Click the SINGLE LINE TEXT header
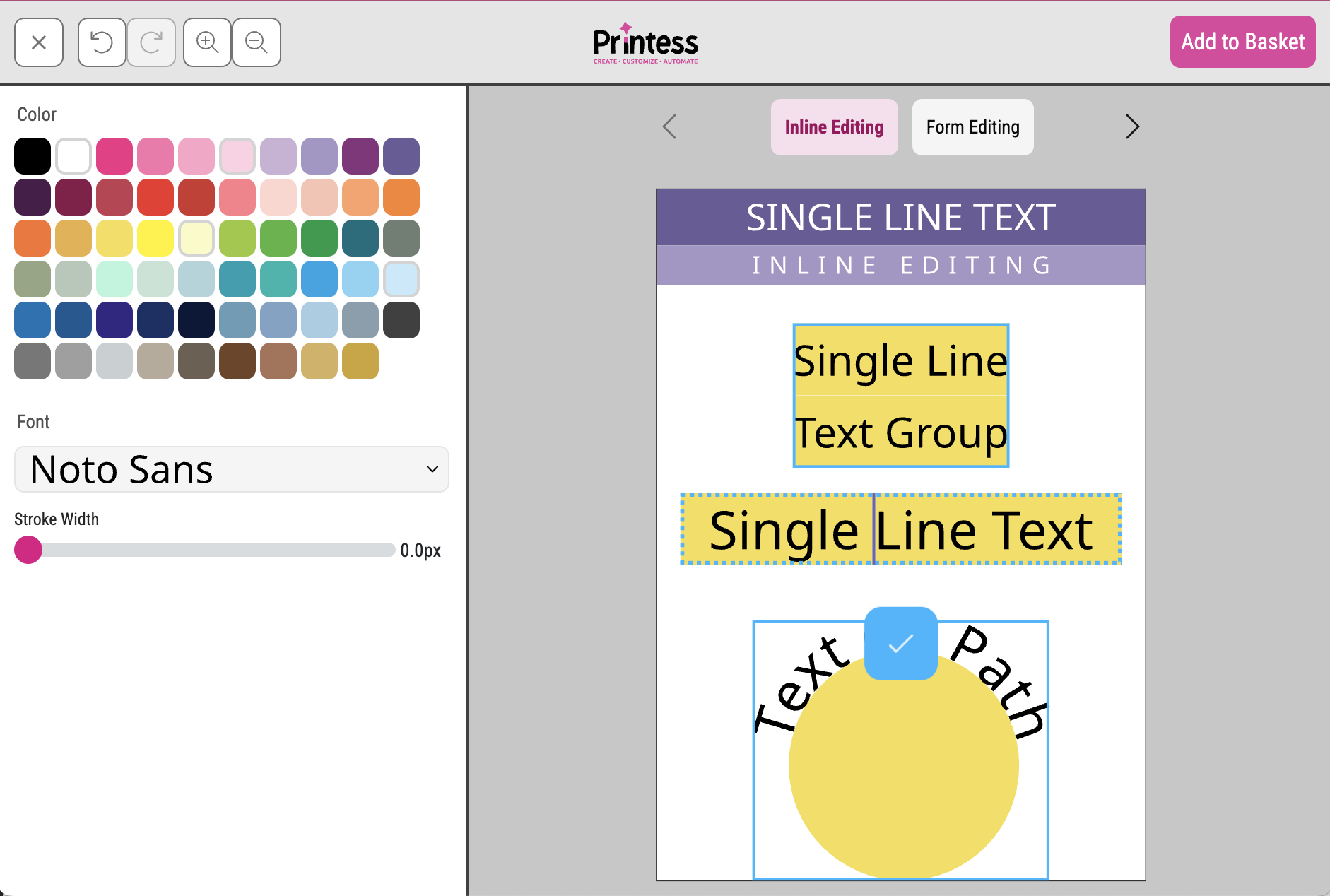 click(x=901, y=217)
